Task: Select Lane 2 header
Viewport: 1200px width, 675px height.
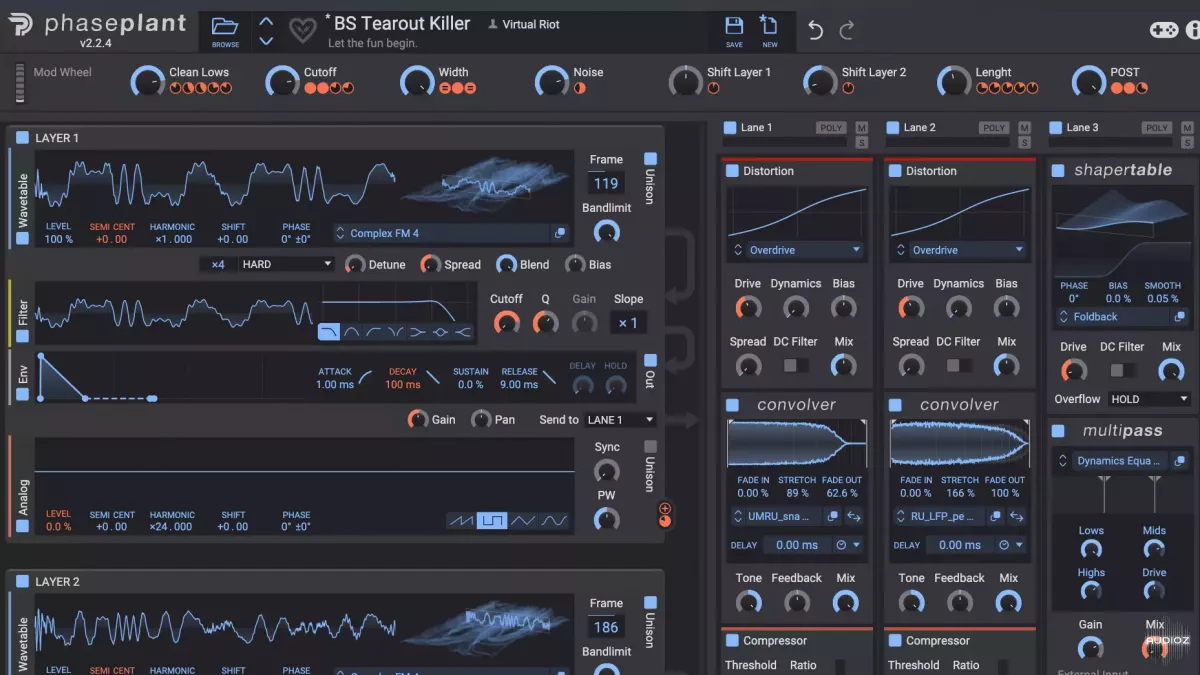Action: 919,127
